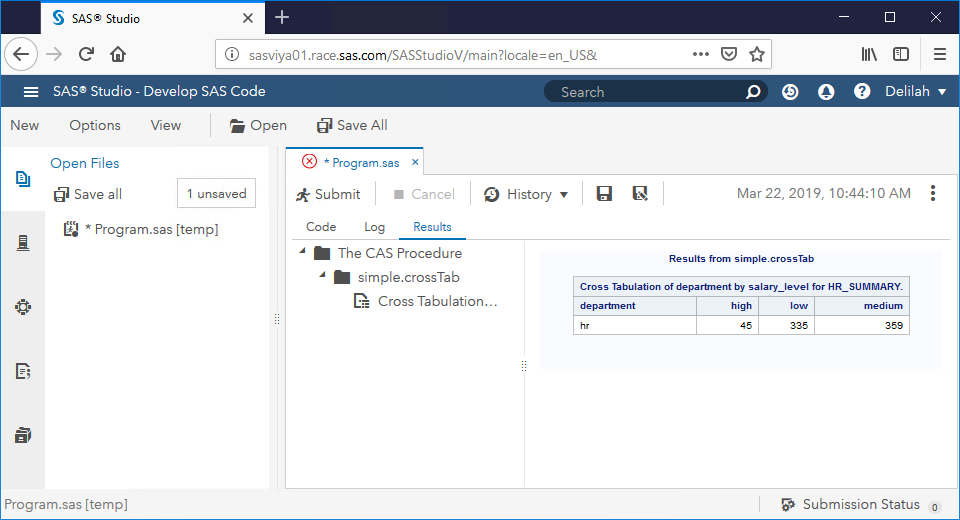Click the Cancel button

[x=424, y=194]
